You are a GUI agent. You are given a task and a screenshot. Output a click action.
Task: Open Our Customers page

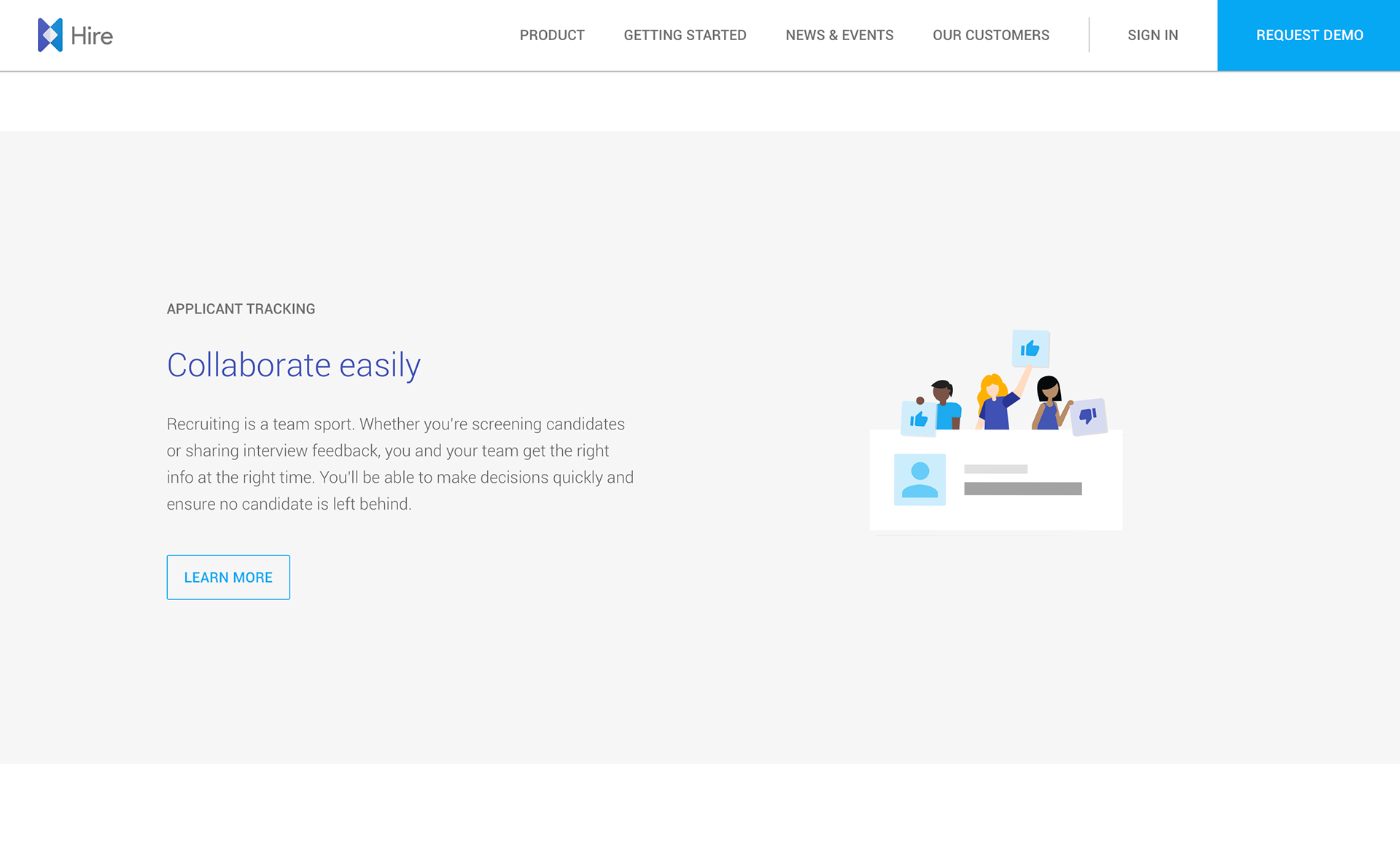tap(991, 35)
